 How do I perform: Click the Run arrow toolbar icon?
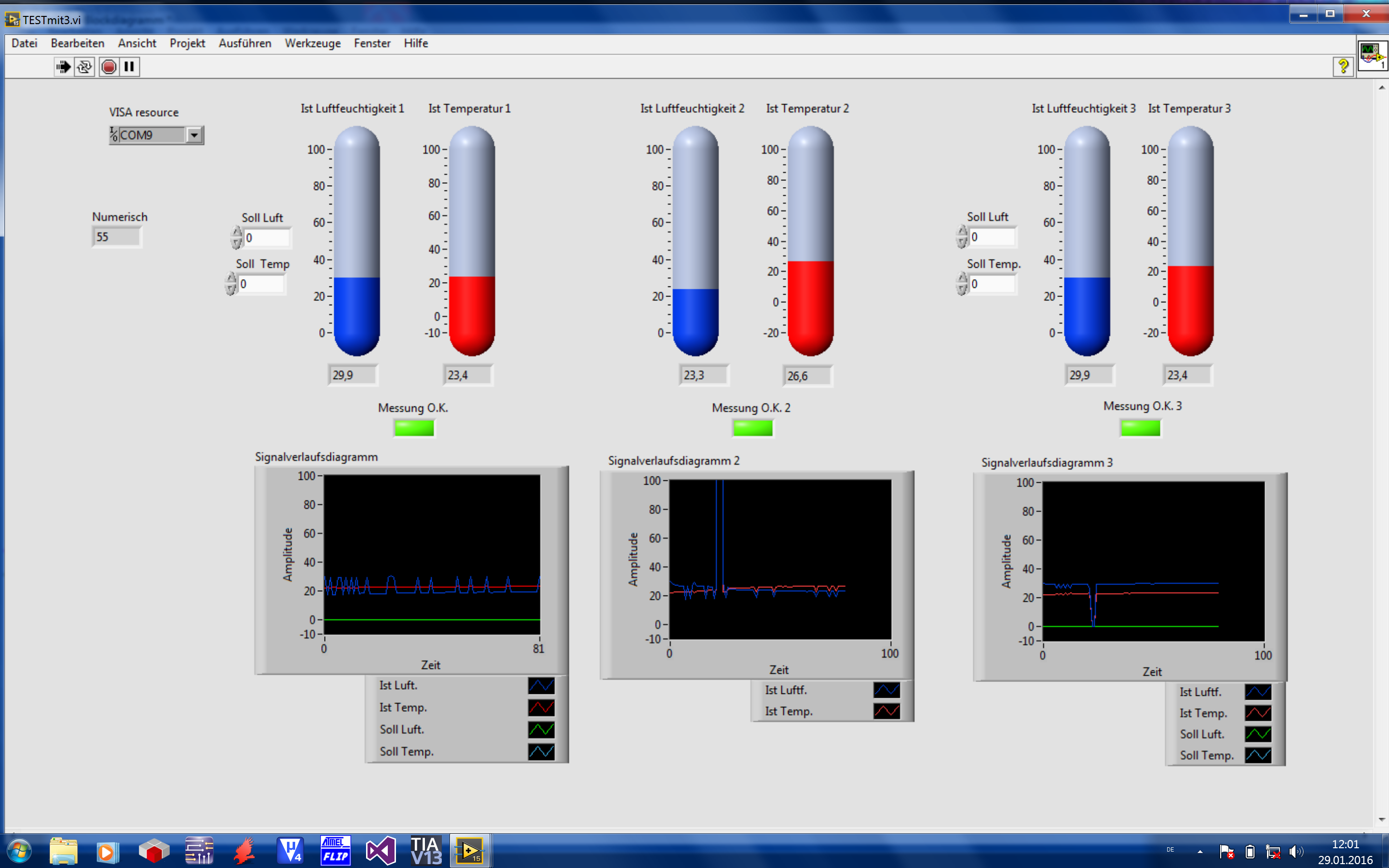coord(63,67)
